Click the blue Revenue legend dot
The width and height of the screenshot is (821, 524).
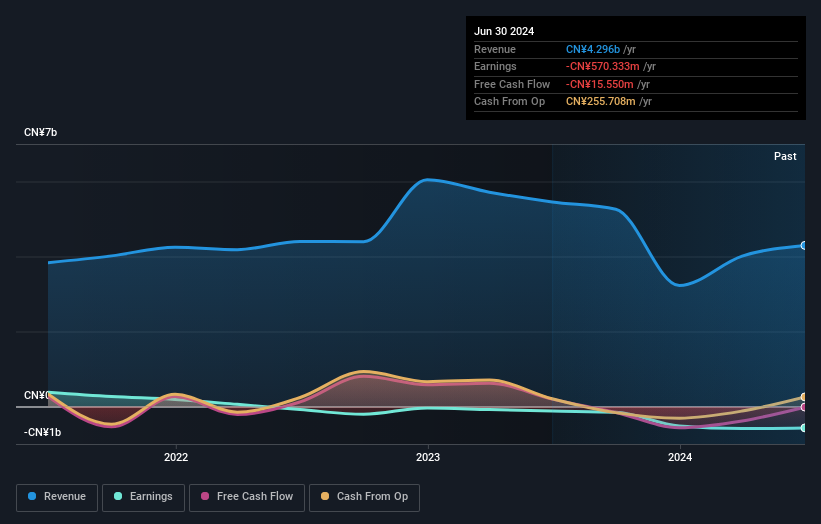[32, 496]
